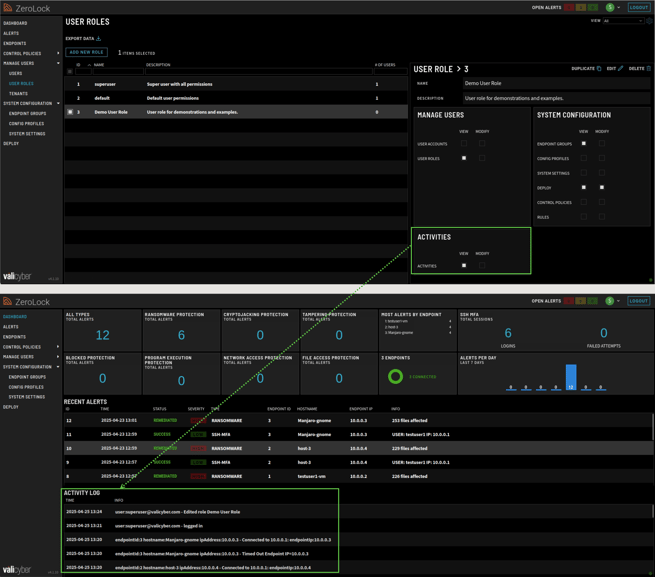Collapse System Configuration in Dashboard sidebar
Screen dimensions: 655x577
58,367
